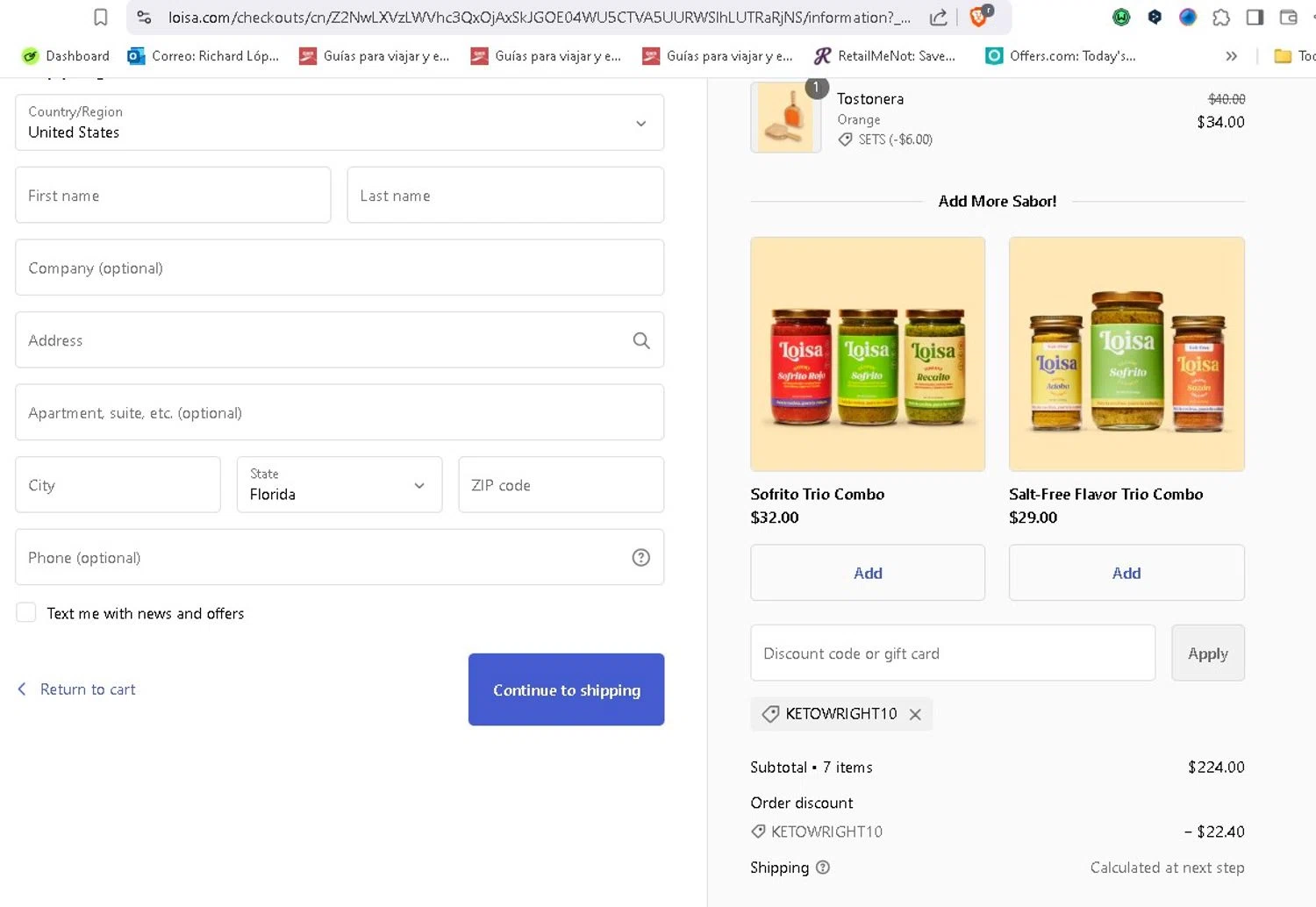Focus the Address field
This screenshot has height=907, width=1316.
[x=340, y=339]
